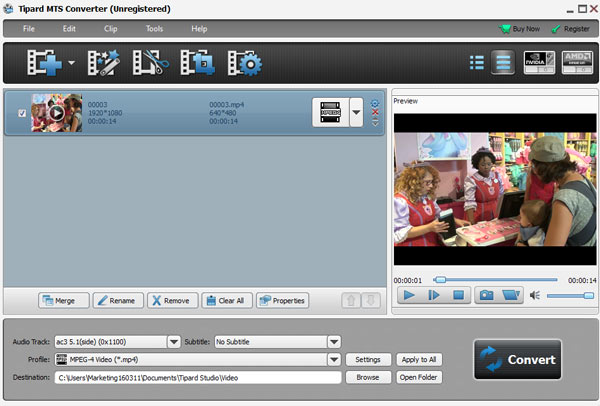Adjust the preview volume slider
The width and height of the screenshot is (600, 406).
coord(570,296)
